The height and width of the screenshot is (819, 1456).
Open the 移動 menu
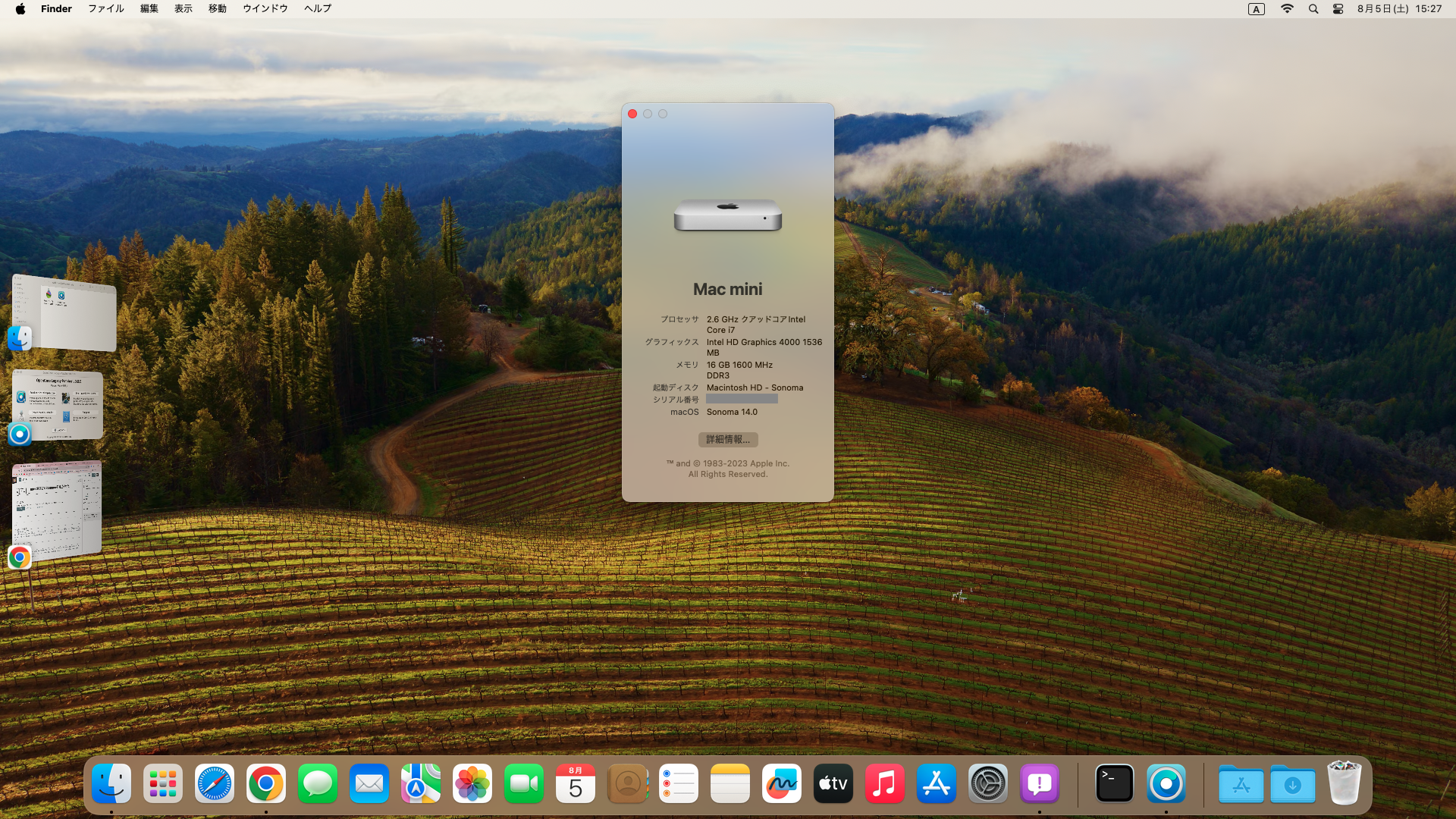218,9
